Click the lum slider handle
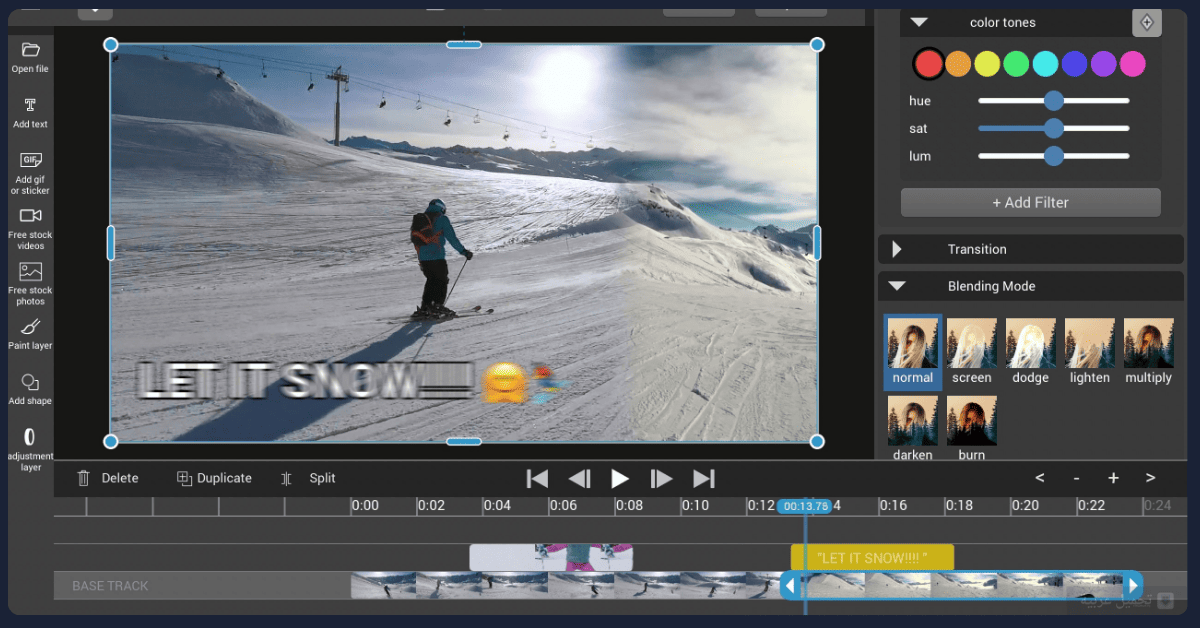Screen dimensions: 1200x628 tap(1053, 156)
